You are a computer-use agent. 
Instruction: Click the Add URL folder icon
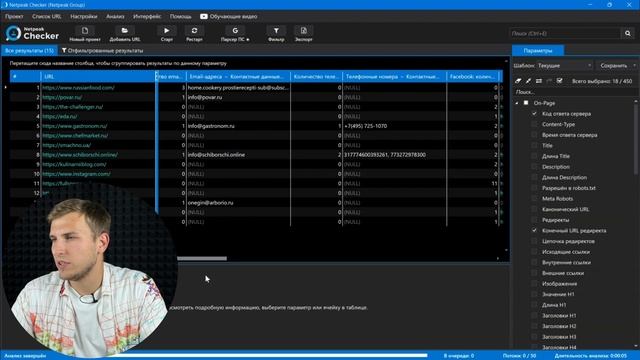124,31
